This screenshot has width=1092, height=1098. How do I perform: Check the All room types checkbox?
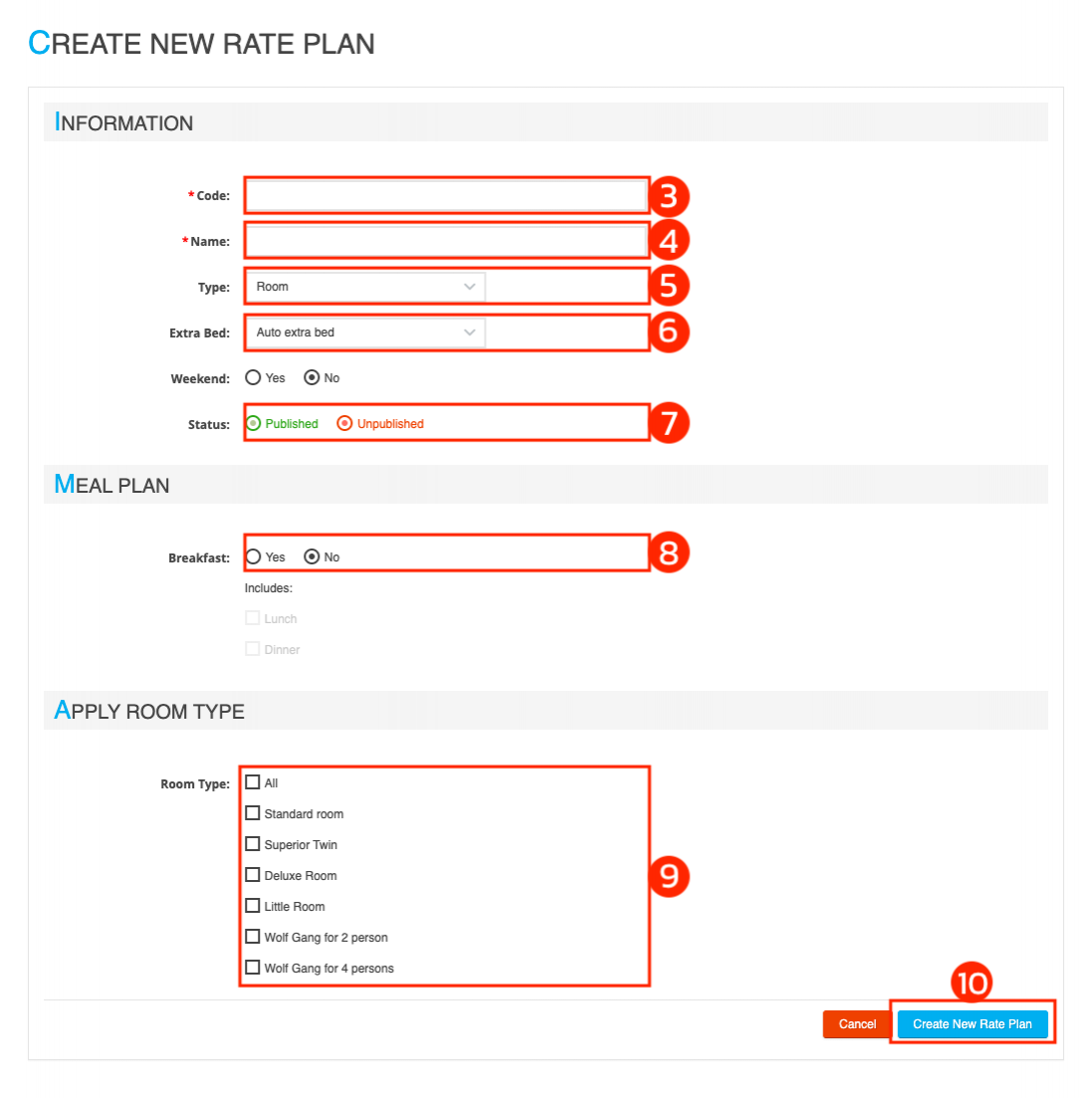click(x=253, y=782)
